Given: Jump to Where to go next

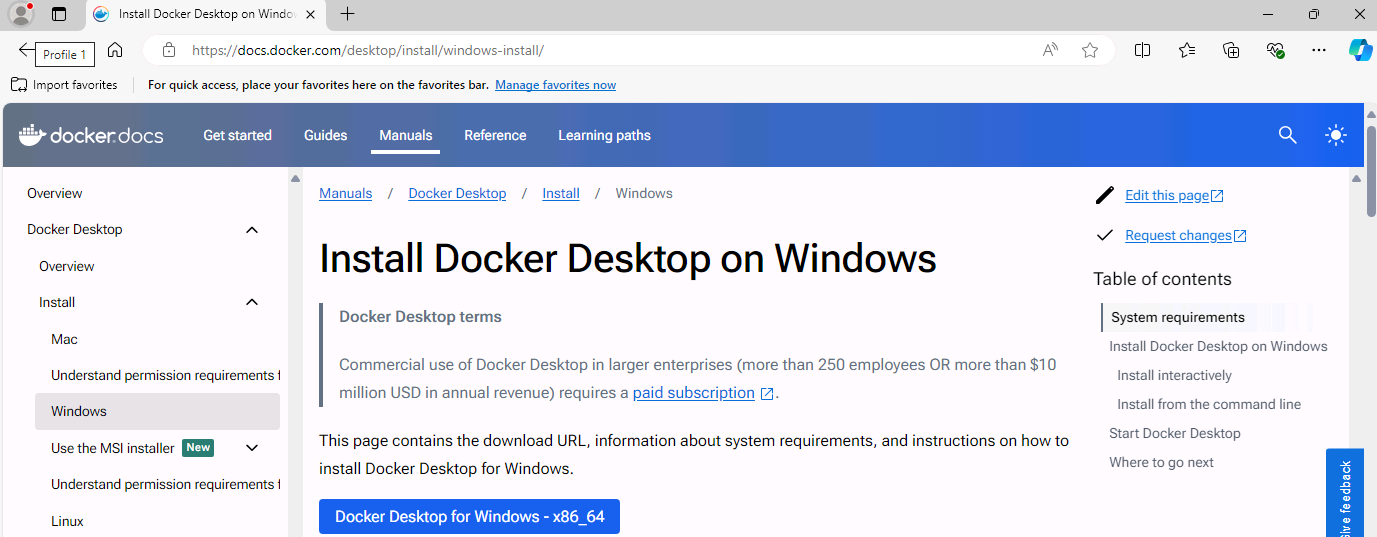Looking at the screenshot, I should click(1161, 462).
